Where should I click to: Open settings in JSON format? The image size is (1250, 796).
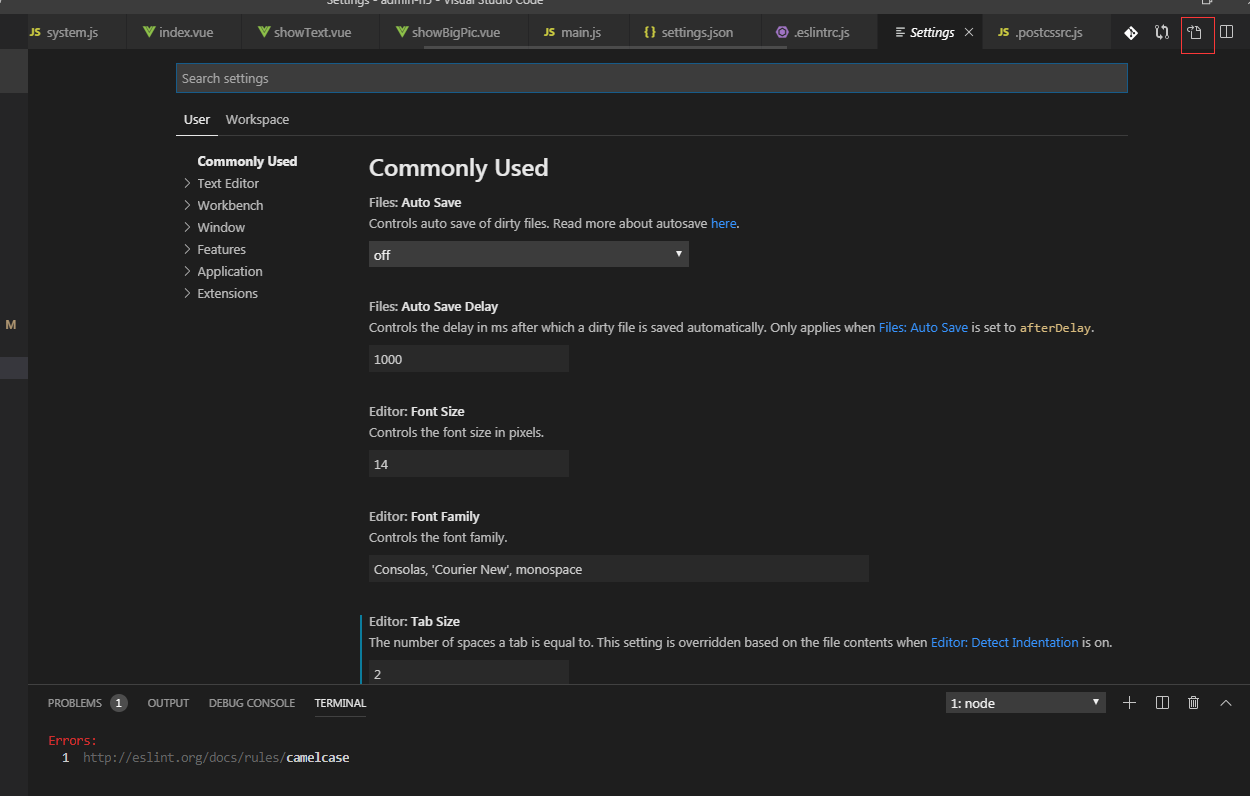[x=1197, y=33]
